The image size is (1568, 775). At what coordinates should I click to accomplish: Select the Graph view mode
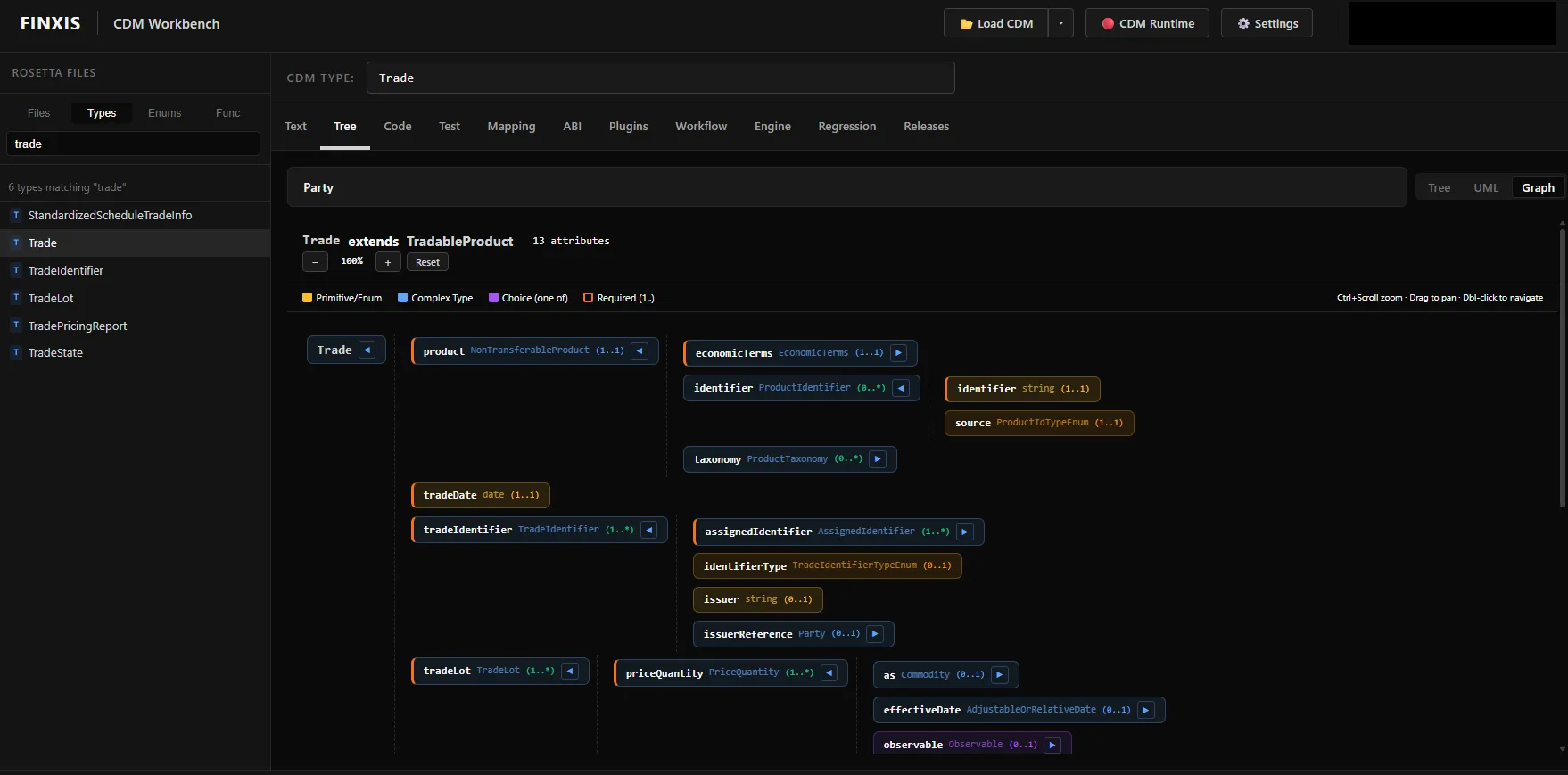coord(1538,187)
